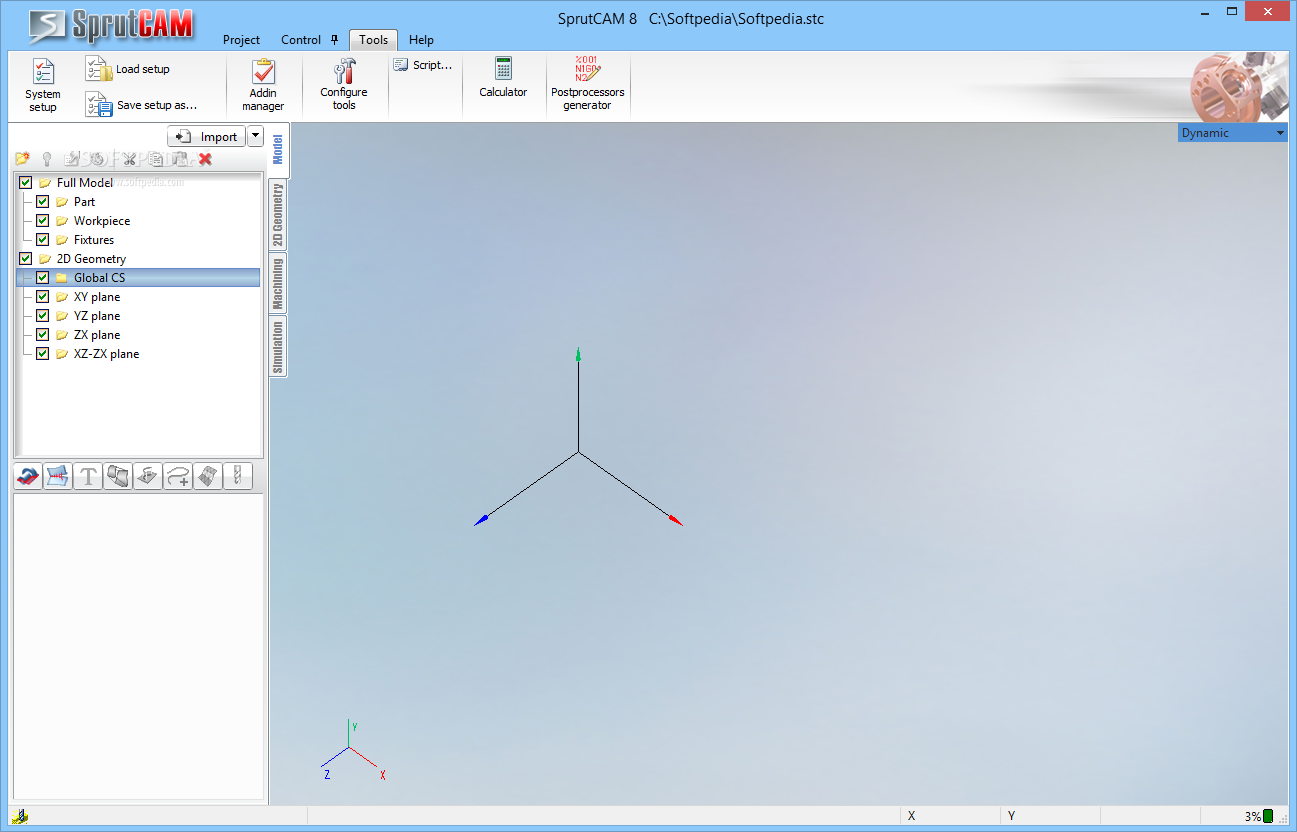Select the Fixtures tree item

tap(94, 240)
